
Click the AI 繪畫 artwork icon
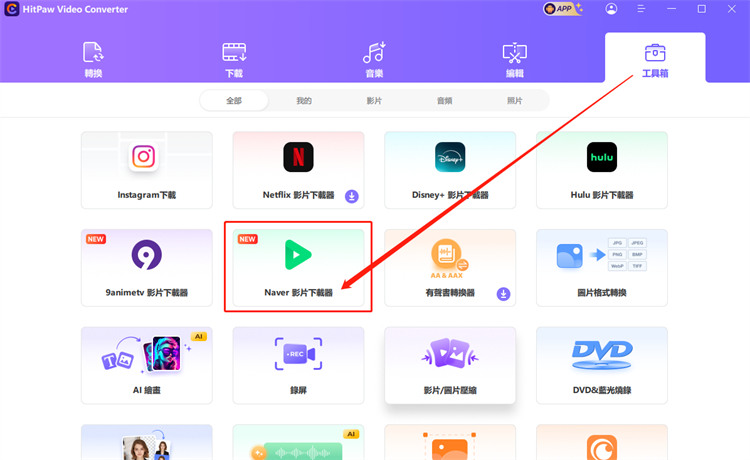pyautogui.click(x=146, y=353)
